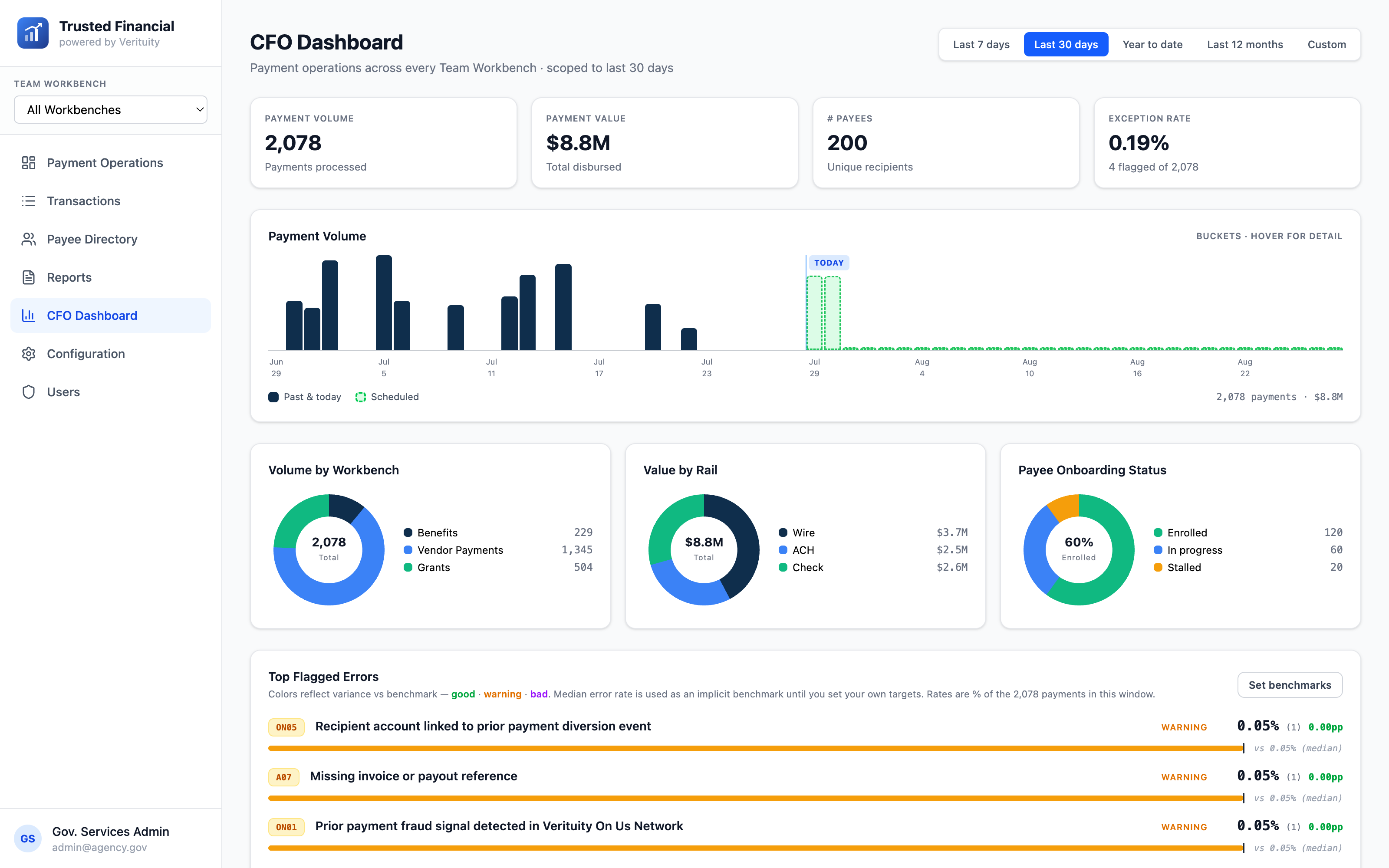
Task: Click the $8.8M Total donut center
Action: [x=704, y=549]
